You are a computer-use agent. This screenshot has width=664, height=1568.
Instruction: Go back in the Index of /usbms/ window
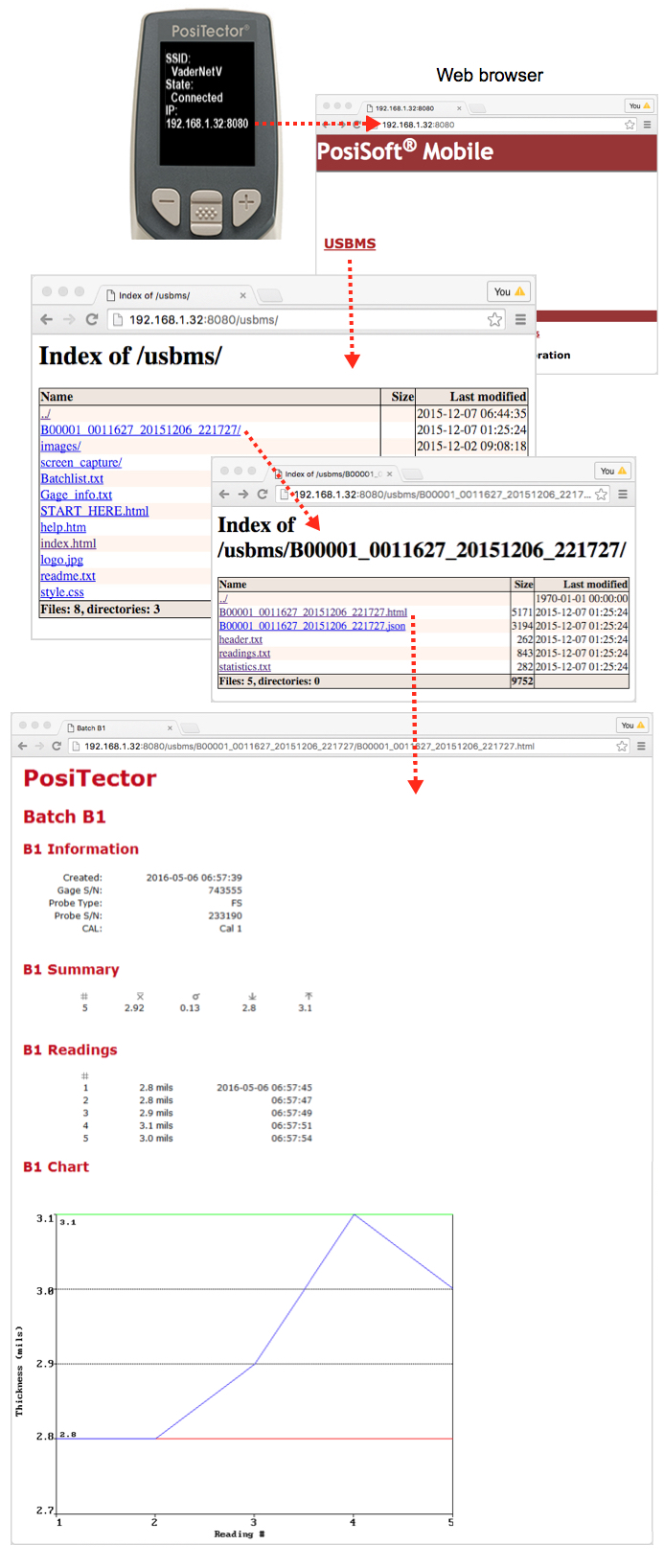[47, 319]
